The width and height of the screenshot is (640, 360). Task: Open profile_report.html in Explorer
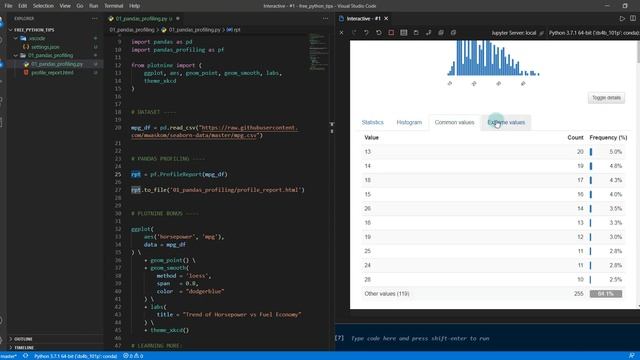53,73
